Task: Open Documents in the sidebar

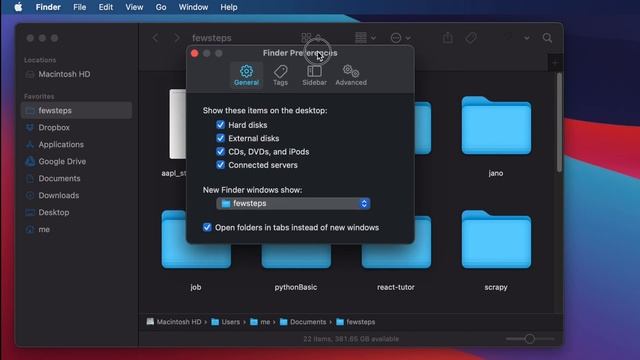Action: tap(76, 178)
